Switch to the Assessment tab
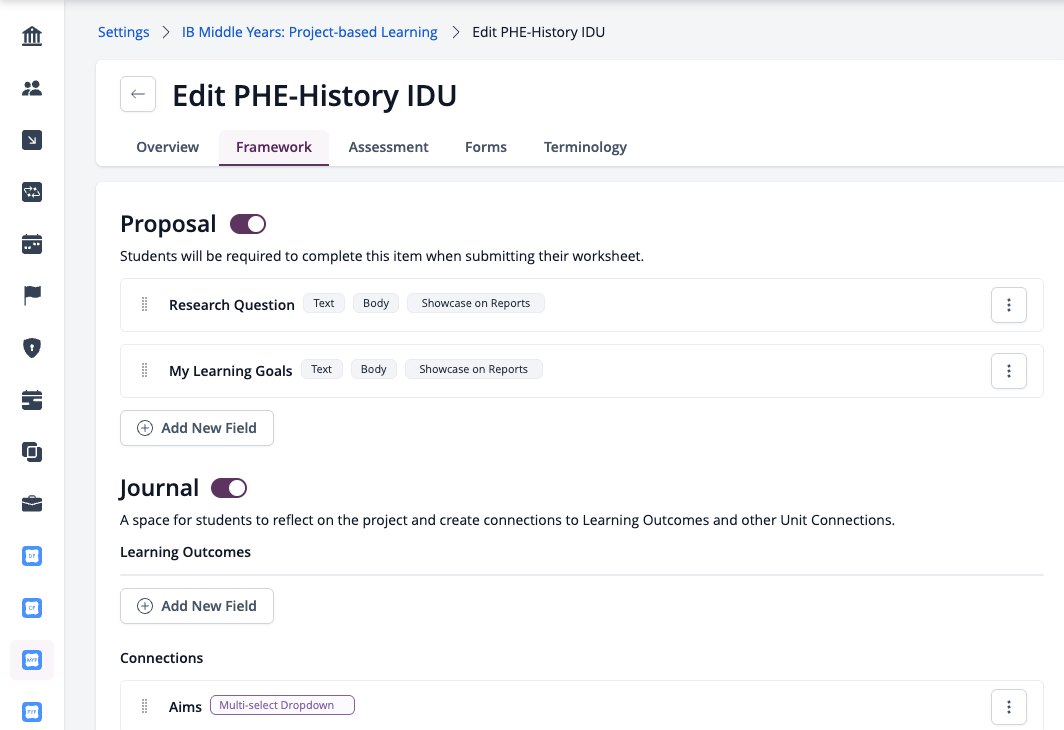The height and width of the screenshot is (730, 1064). tap(388, 147)
